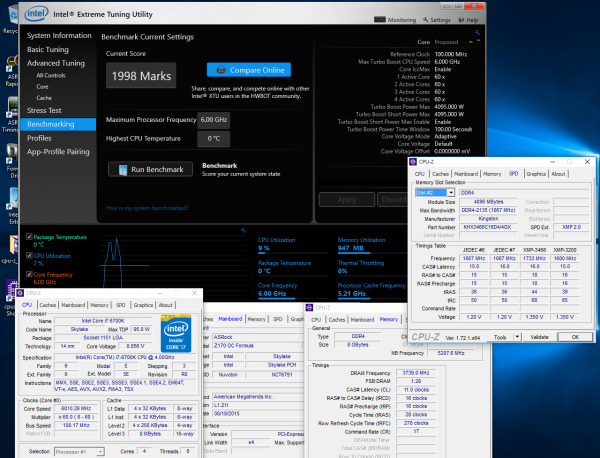Switch to Caches tab in bottom-left CPU-Z window
The height and width of the screenshot is (458, 600).
click(x=48, y=305)
